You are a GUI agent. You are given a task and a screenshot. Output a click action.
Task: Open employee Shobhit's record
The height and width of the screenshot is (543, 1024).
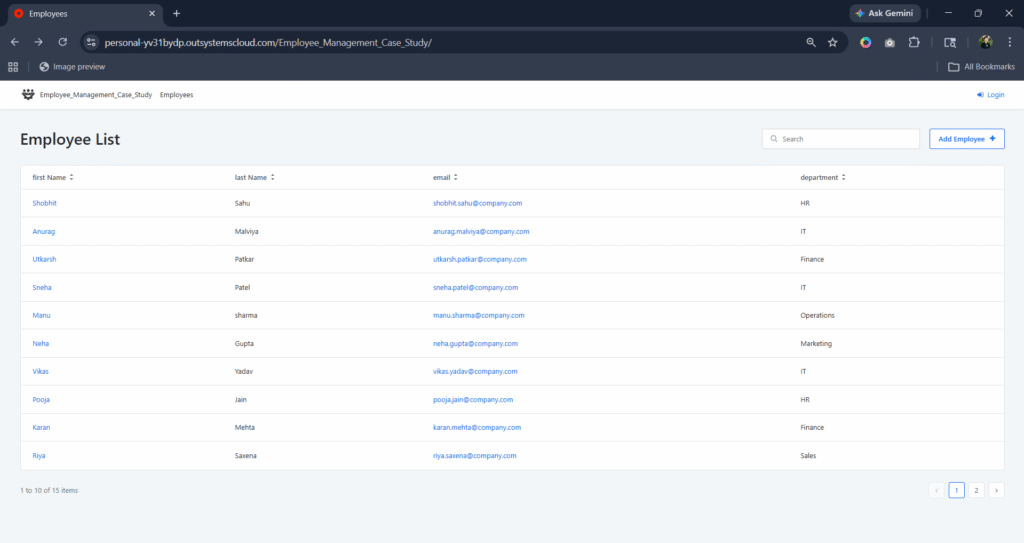click(44, 203)
